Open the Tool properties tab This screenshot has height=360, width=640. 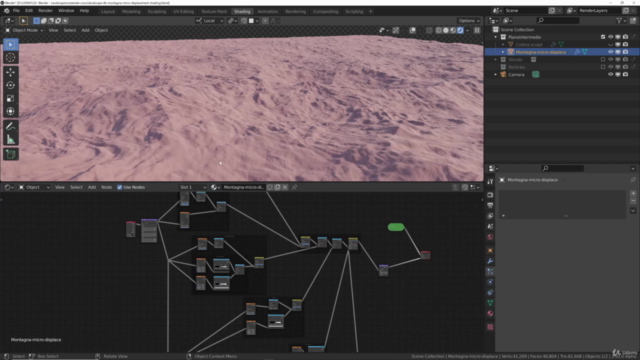tap(490, 181)
